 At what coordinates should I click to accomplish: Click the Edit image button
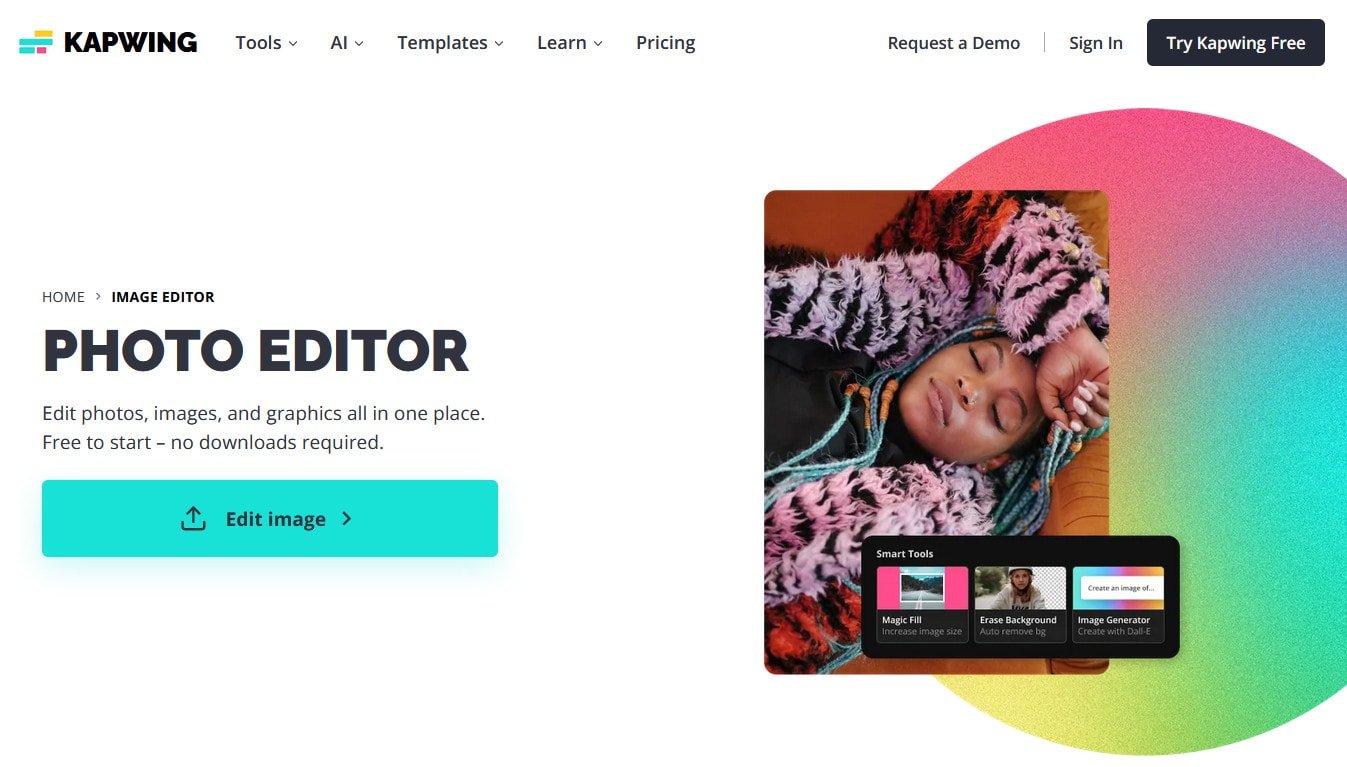[270, 518]
